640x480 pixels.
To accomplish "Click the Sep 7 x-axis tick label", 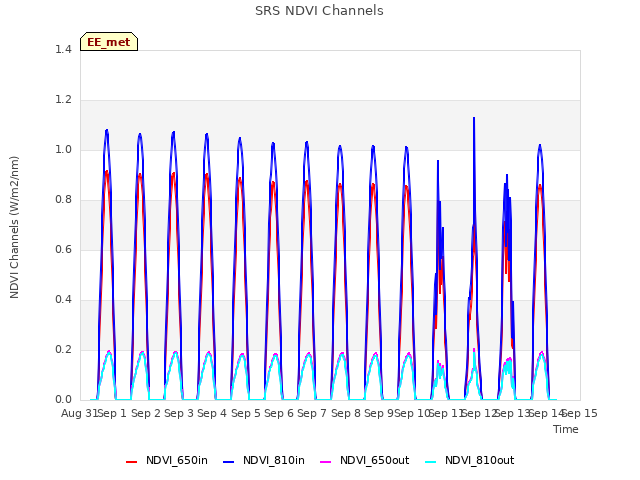I will 312,413.
